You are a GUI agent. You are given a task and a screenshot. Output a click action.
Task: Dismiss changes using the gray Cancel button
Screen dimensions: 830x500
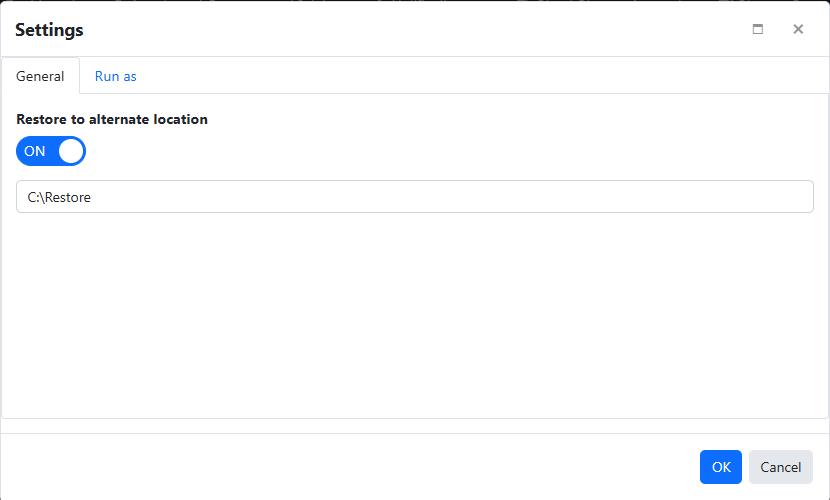point(780,467)
